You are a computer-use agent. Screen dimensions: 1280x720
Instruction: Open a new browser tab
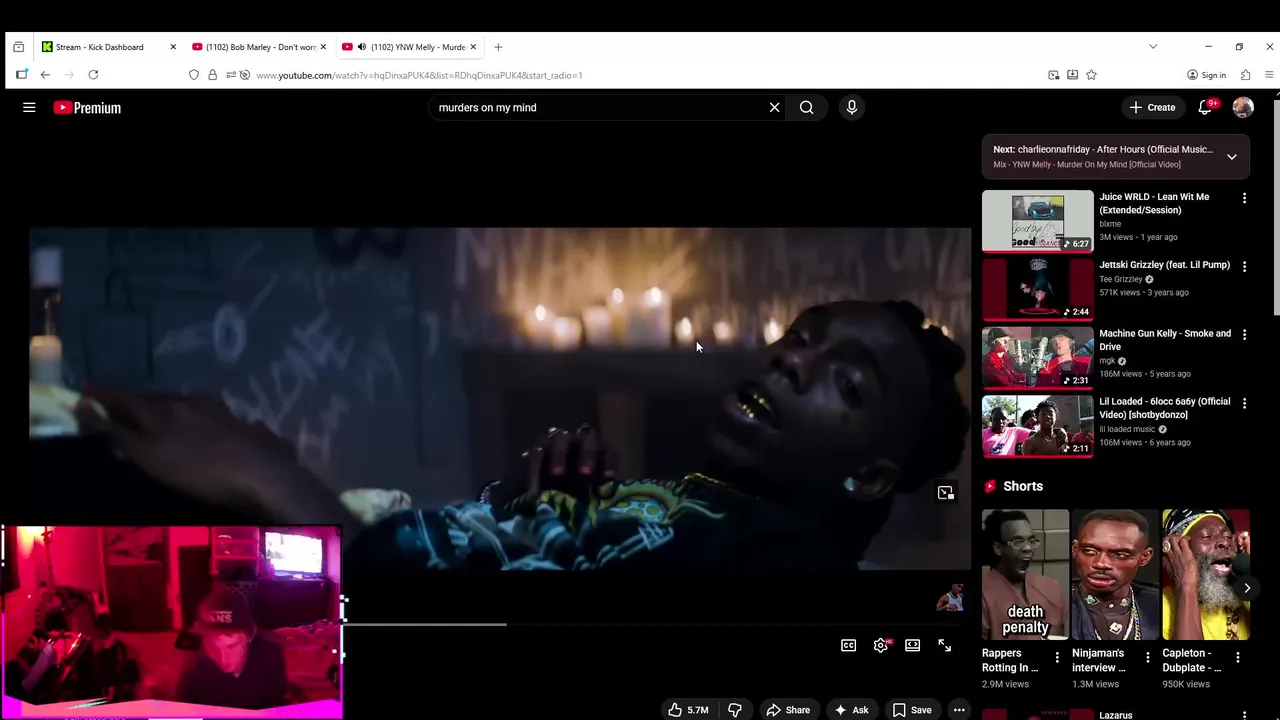pos(498,47)
